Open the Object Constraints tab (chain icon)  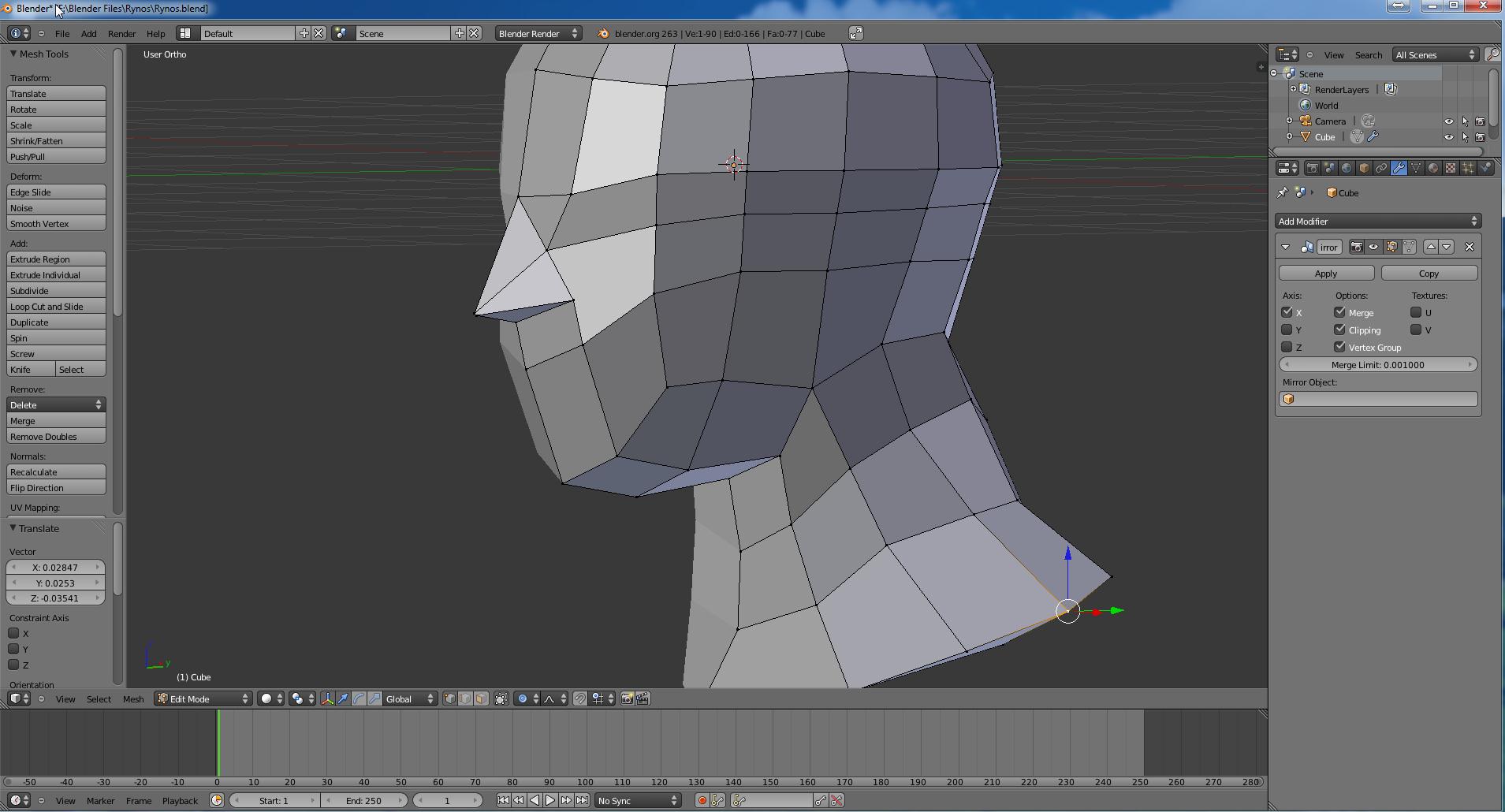pyautogui.click(x=1381, y=168)
